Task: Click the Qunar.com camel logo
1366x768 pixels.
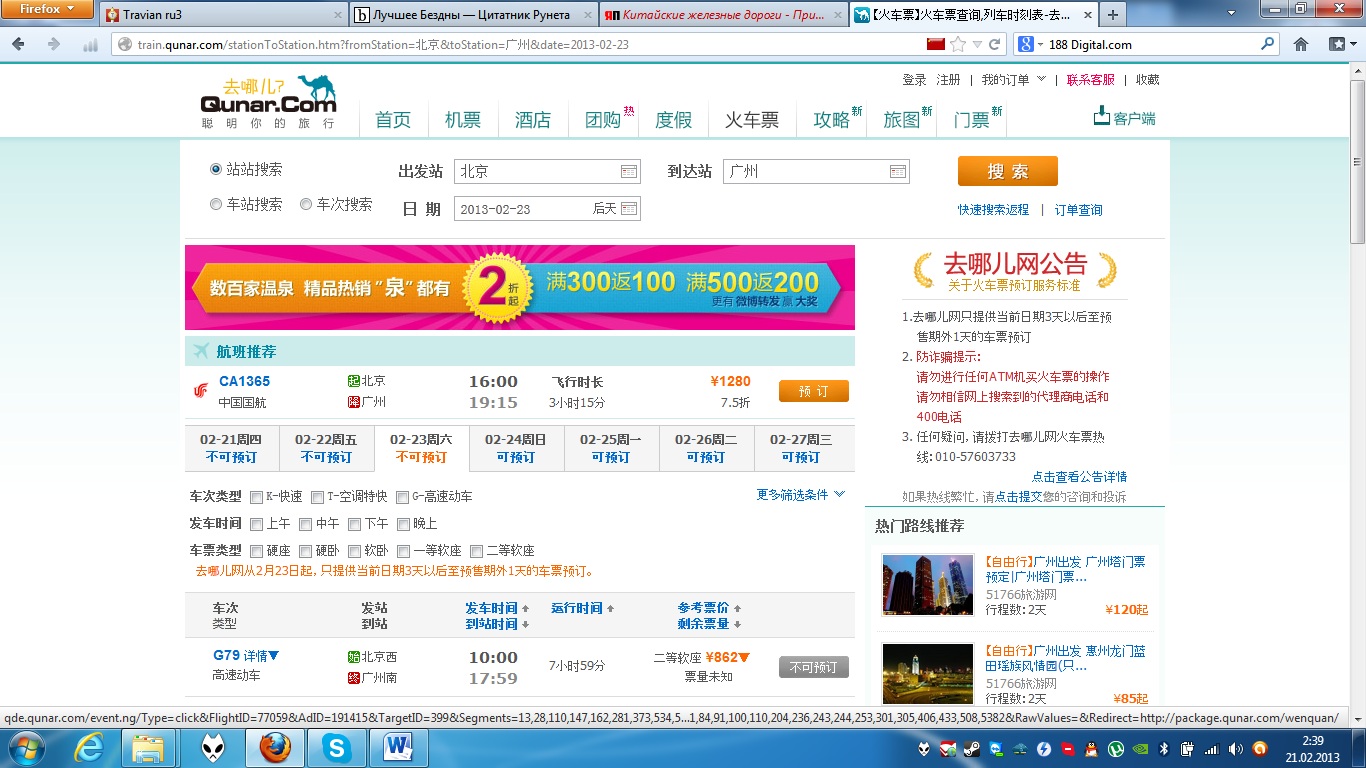Action: [x=268, y=103]
